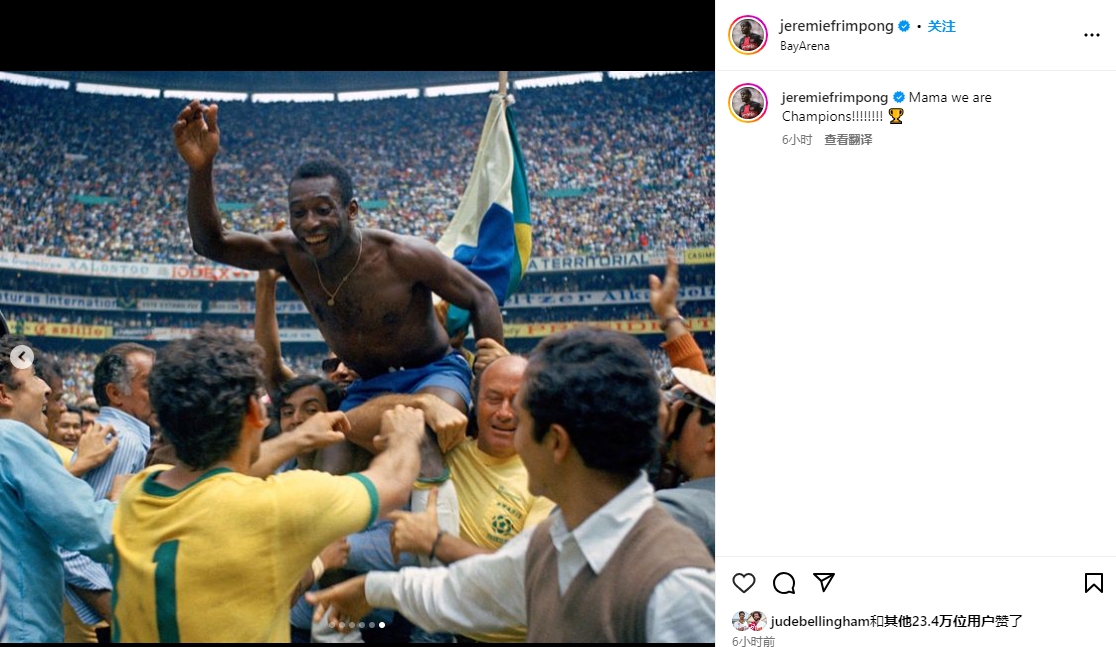Open jeremiefrimpong username in the header
Image resolution: width=1116 pixels, height=647 pixels.
(x=836, y=26)
